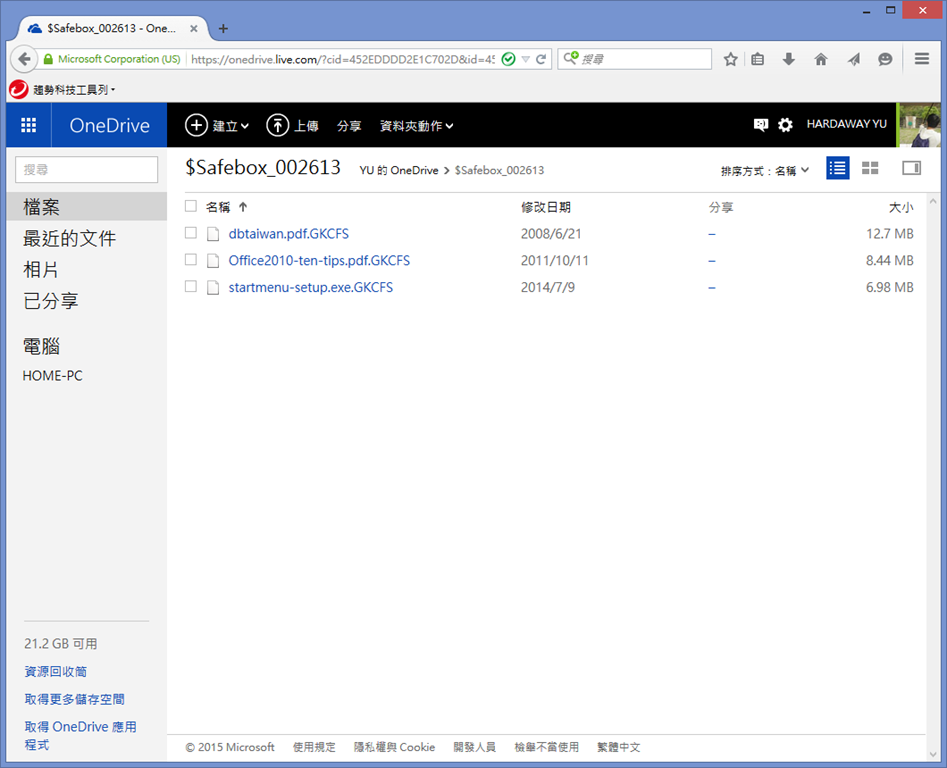Check the Office2010-ten-tips.pdf.GKCFS checkbox

click(x=191, y=260)
